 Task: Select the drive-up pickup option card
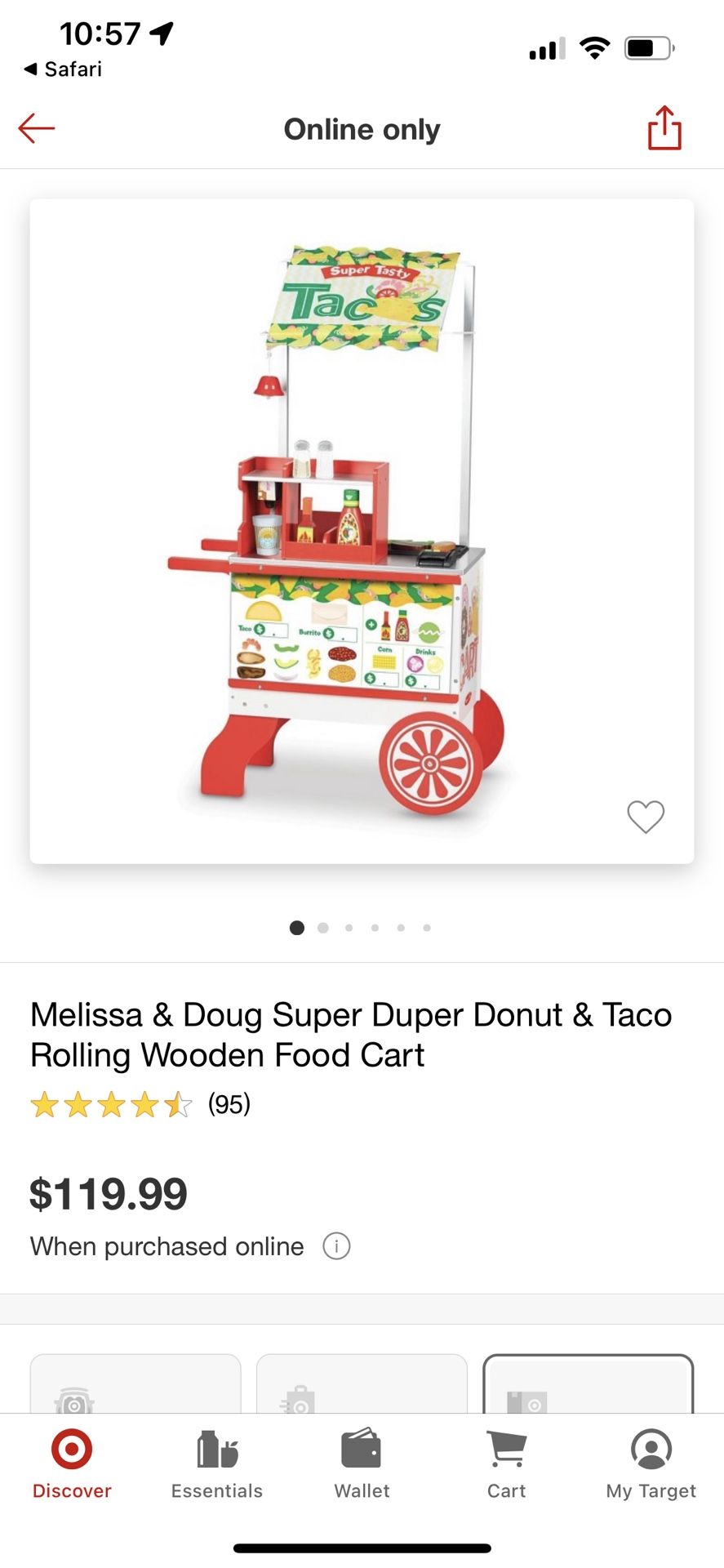tap(135, 1384)
